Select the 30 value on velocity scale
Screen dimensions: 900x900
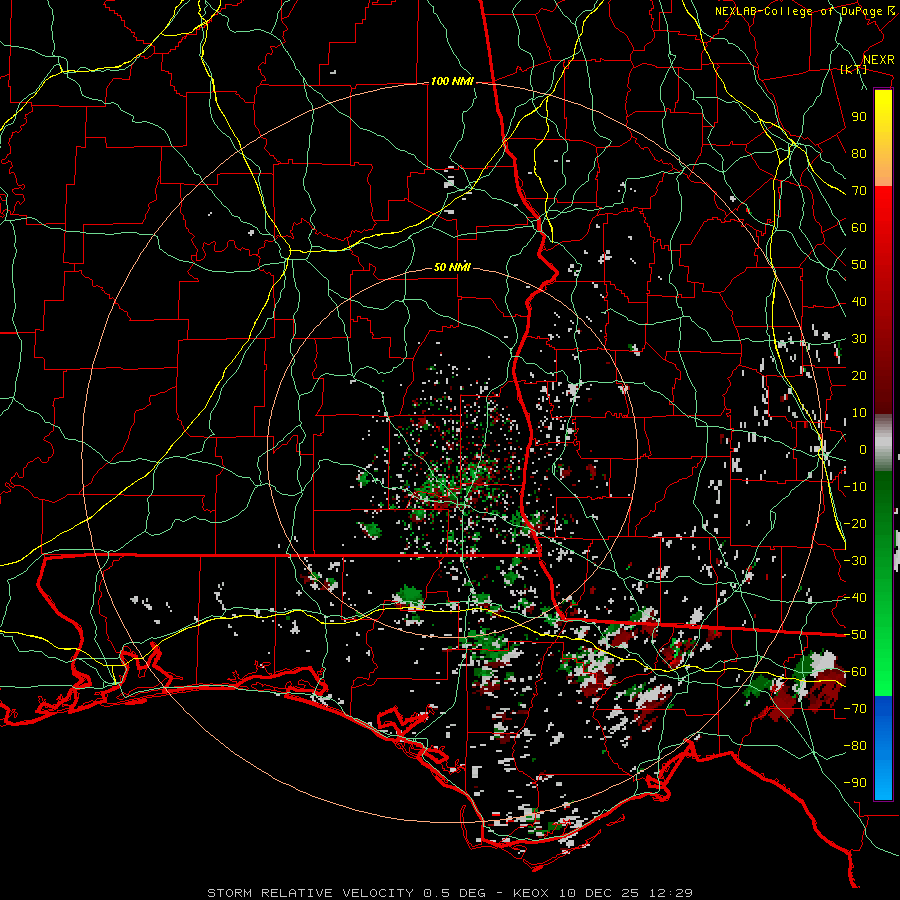point(859,339)
